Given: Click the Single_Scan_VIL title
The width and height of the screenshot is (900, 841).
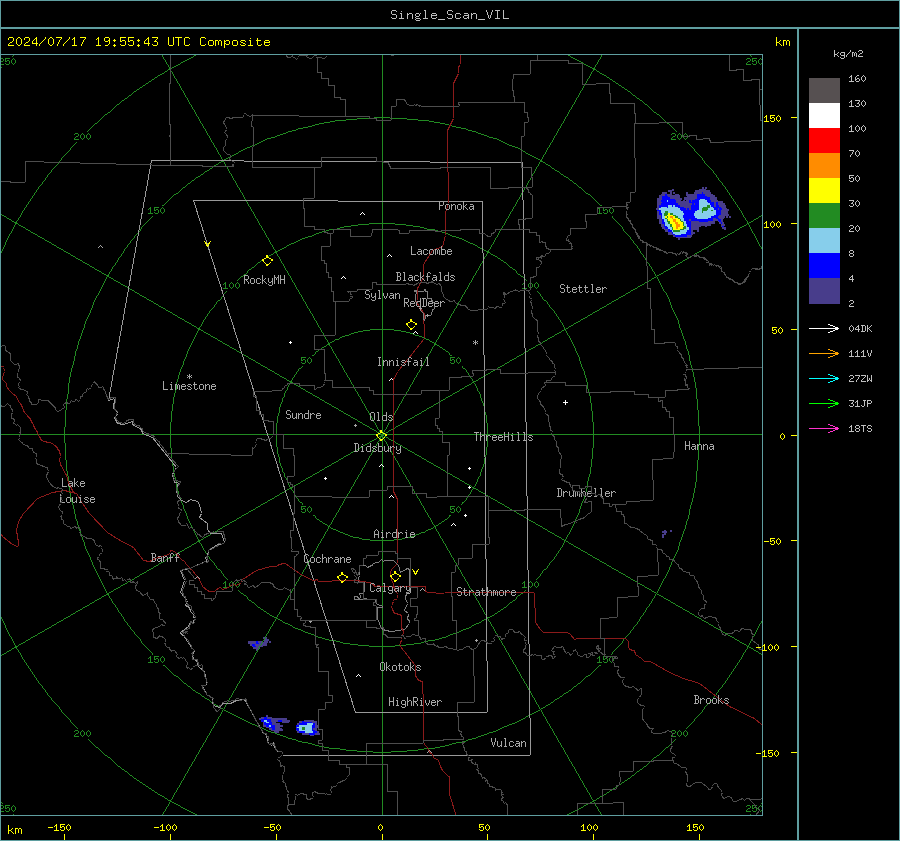Looking at the screenshot, I should coord(449,15).
